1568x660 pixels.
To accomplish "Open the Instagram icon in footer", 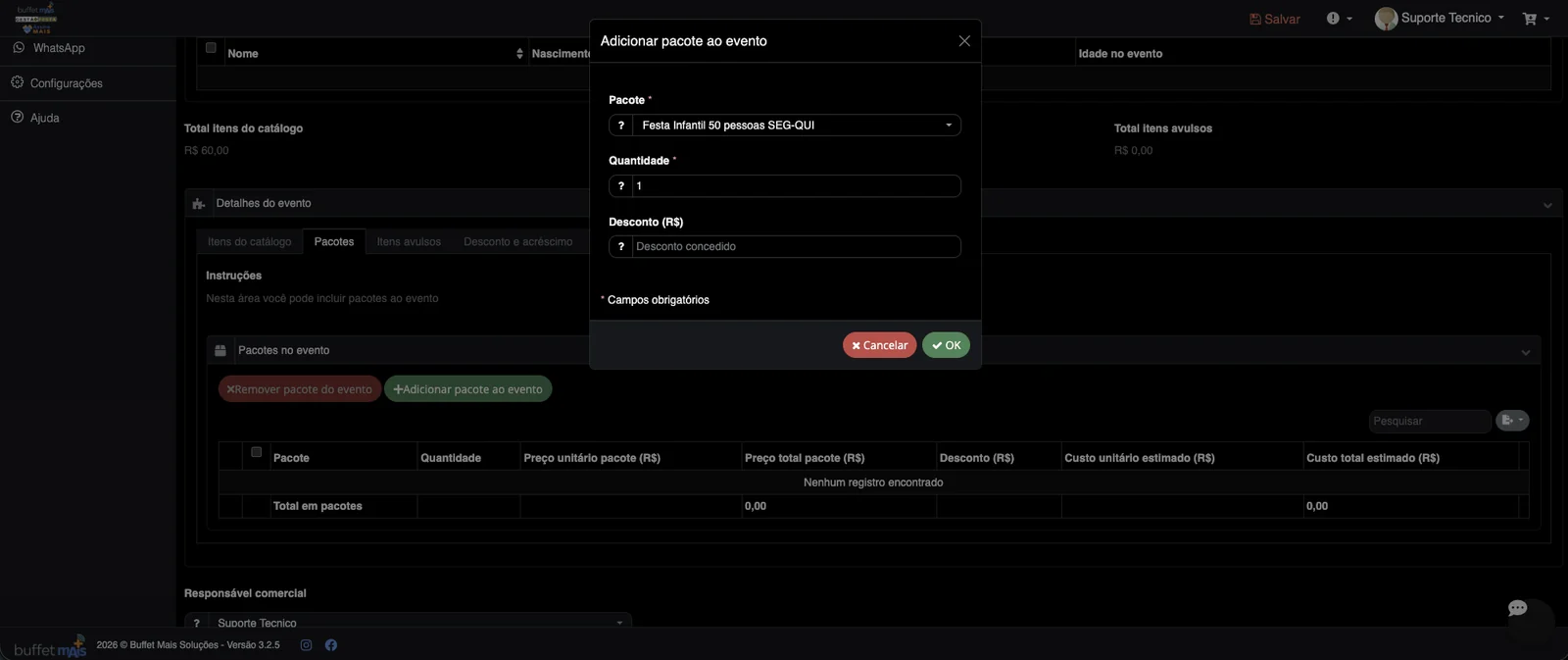I will pyautogui.click(x=306, y=644).
